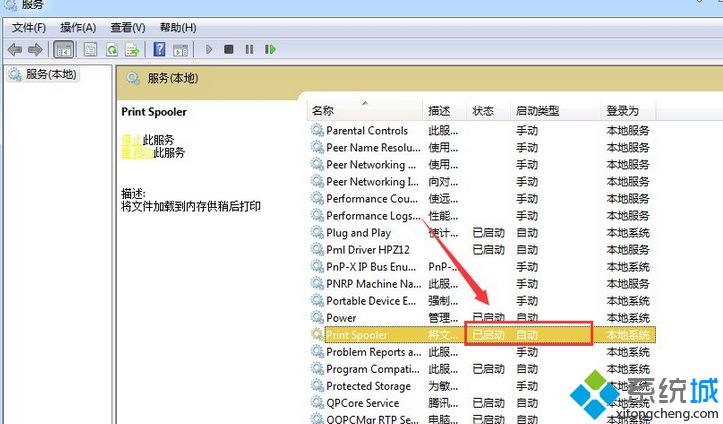Click the gear icon beside Program Compati...

317,369
